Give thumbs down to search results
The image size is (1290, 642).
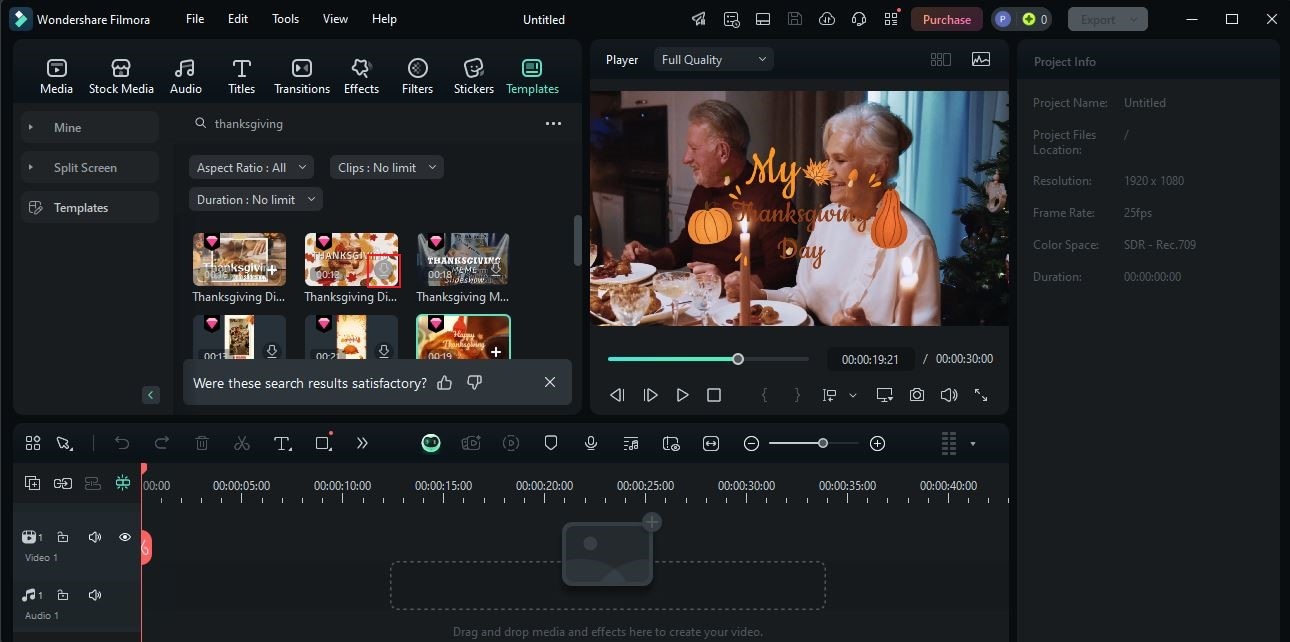(x=475, y=383)
